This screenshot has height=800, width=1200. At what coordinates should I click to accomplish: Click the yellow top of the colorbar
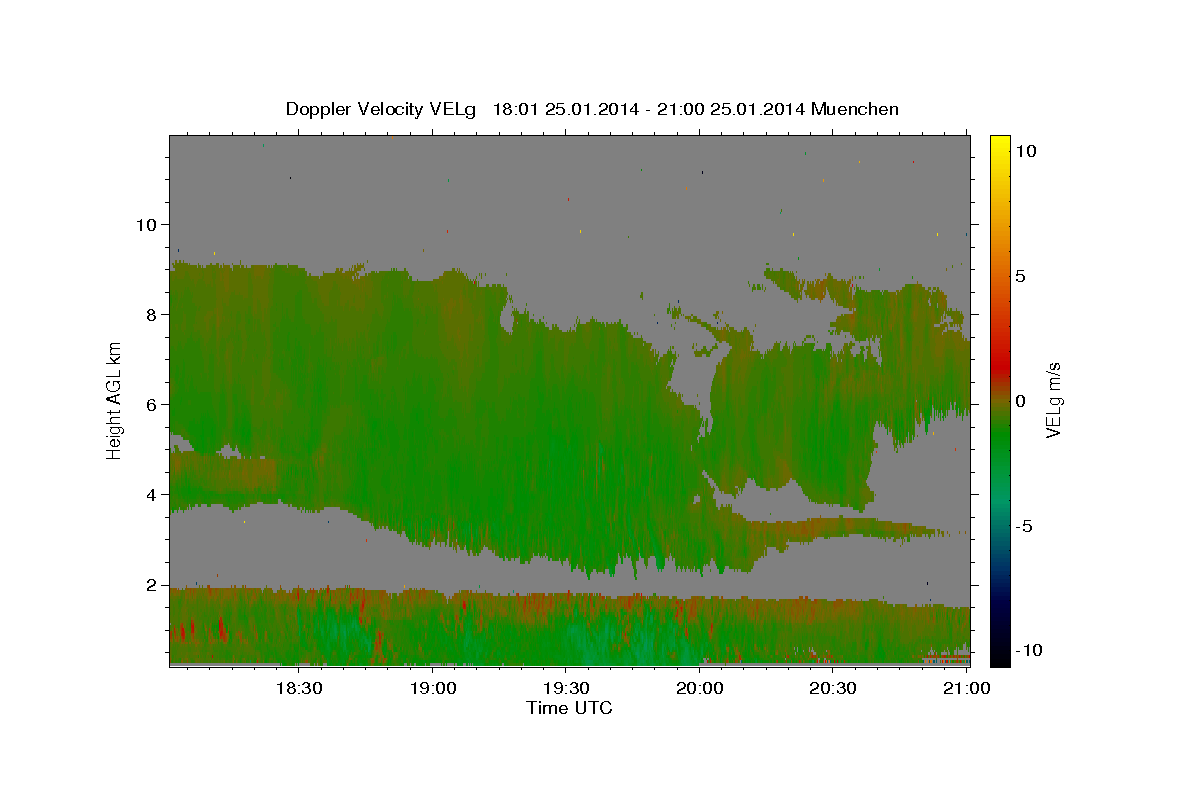point(1000,145)
